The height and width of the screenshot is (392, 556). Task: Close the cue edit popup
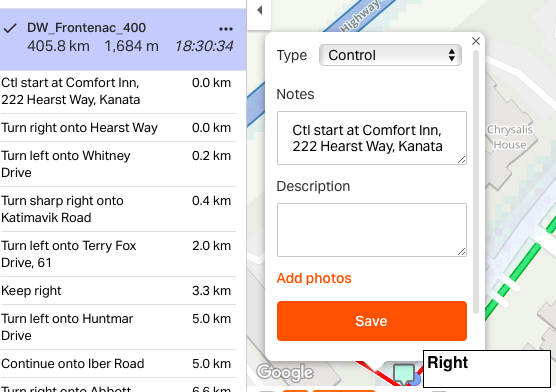point(476,41)
